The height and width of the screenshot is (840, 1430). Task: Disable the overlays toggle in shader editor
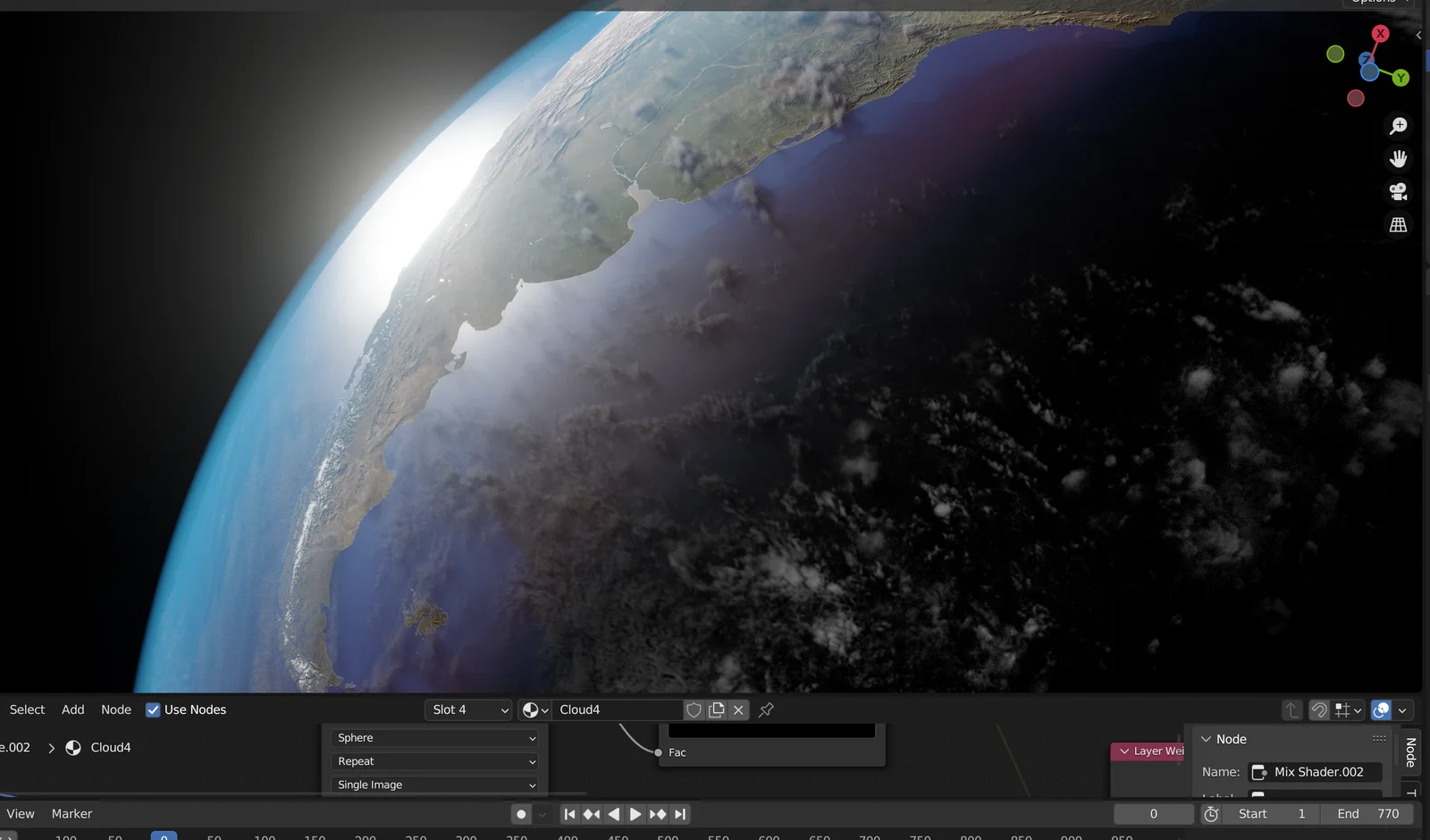[x=1381, y=710]
